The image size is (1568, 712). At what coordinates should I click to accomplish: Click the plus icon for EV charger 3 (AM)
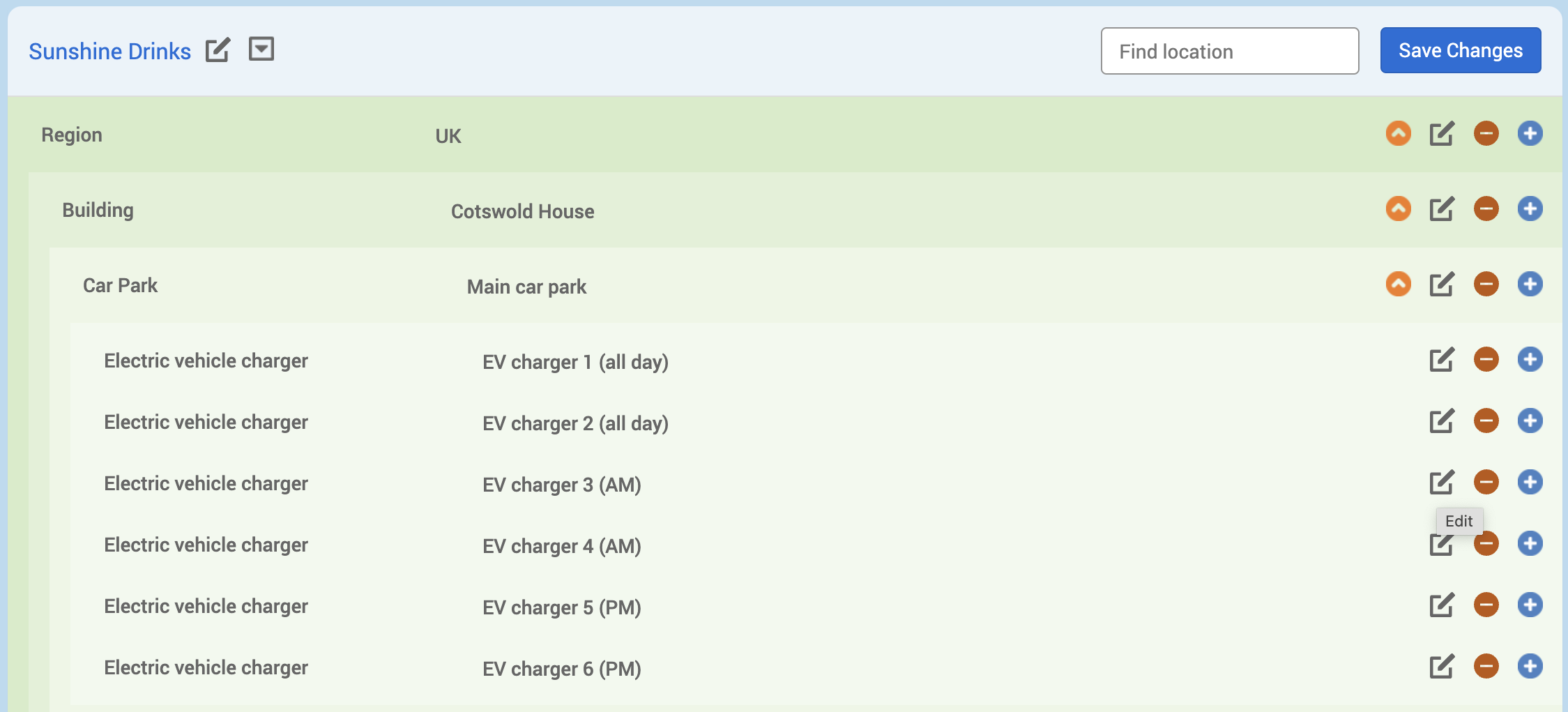(1530, 482)
